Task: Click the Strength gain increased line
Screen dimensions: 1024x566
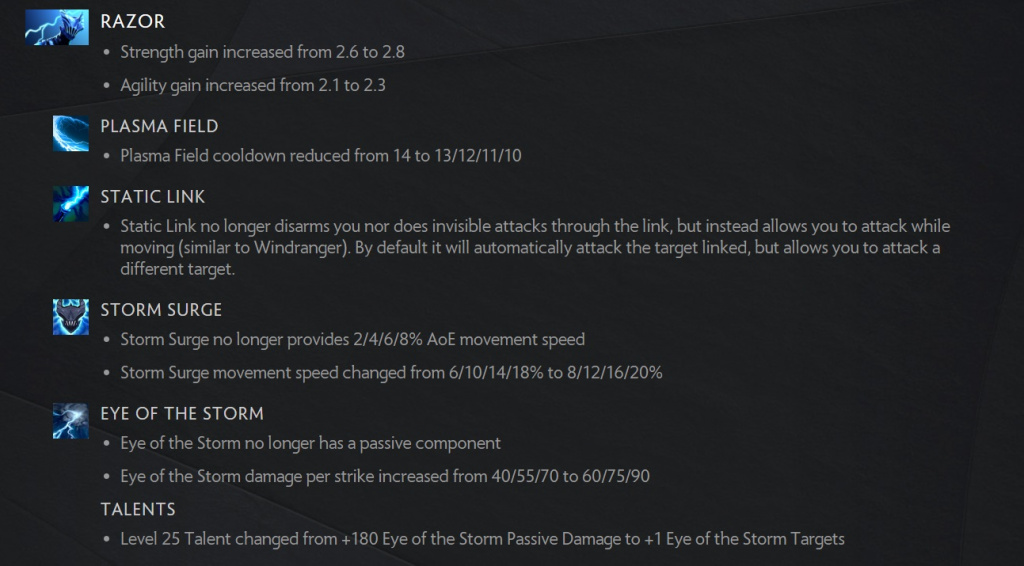Action: (262, 52)
